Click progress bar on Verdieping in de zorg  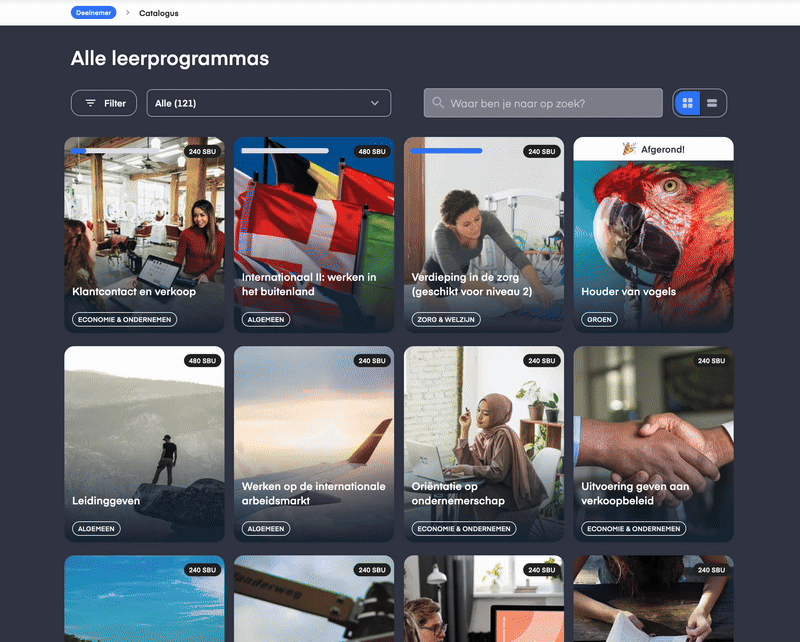446,151
